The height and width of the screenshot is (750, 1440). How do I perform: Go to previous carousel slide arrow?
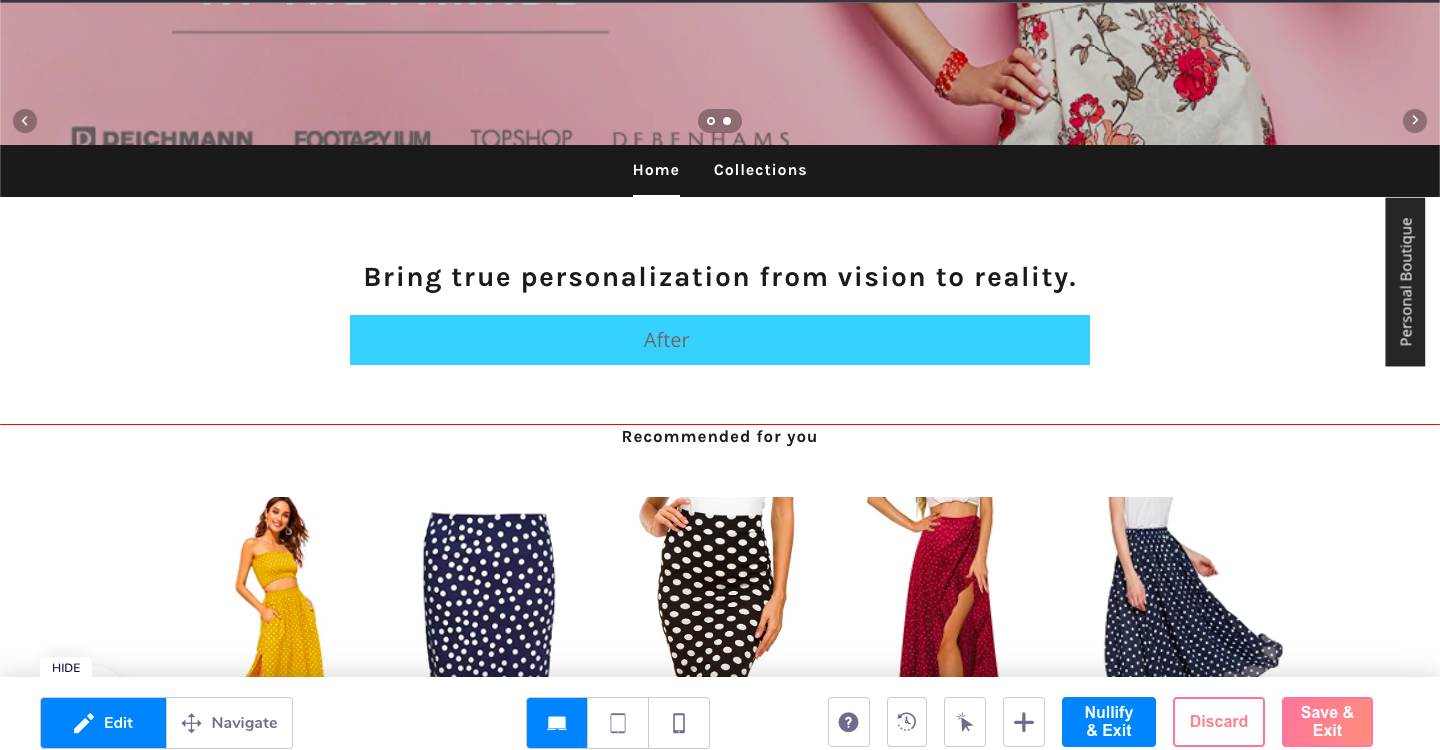pos(25,121)
